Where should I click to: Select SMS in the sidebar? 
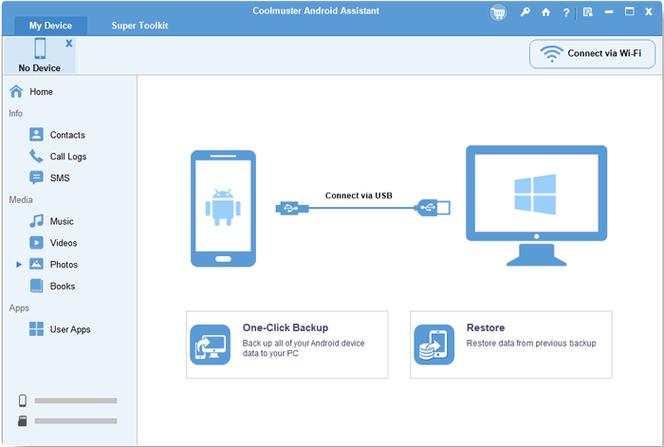59,178
